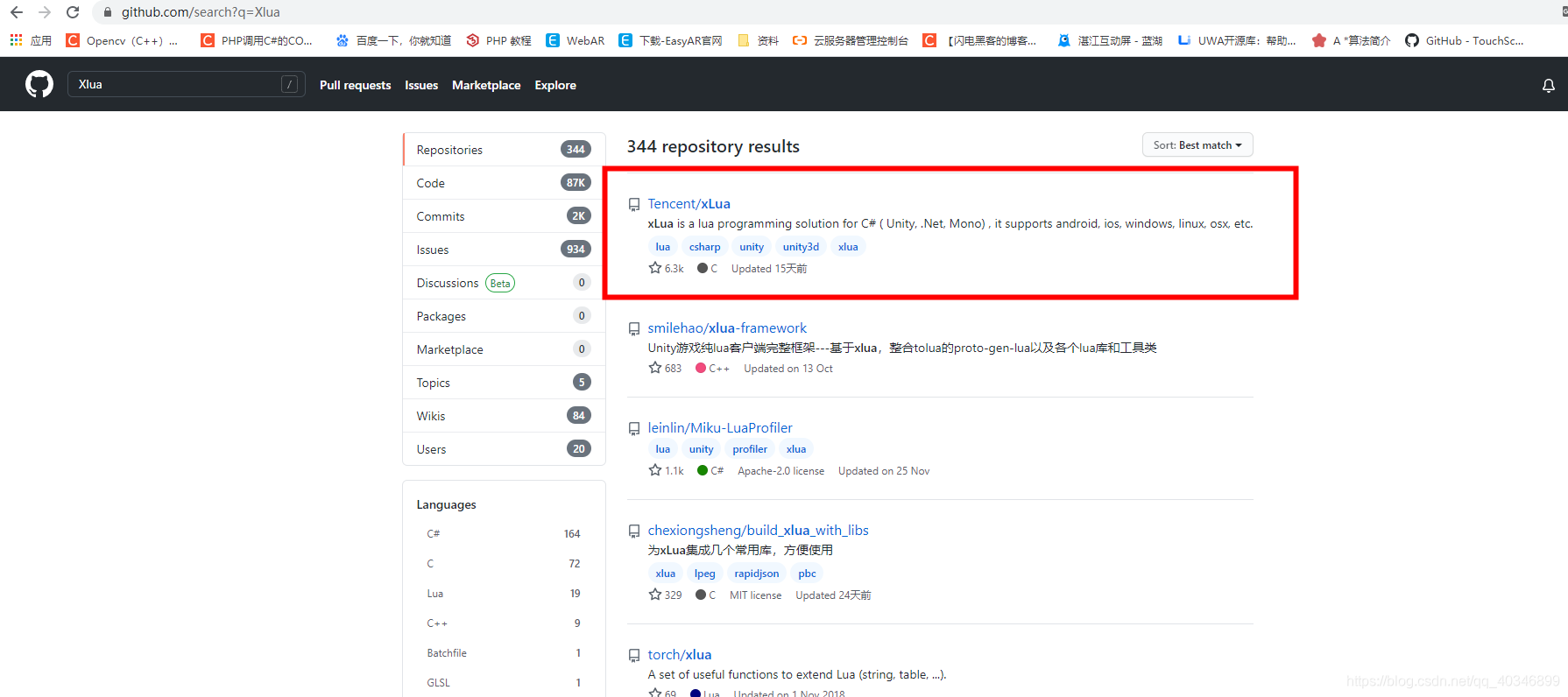Viewport: 1568px width, 697px height.
Task: Click the browser address bar URL
Action: [201, 12]
